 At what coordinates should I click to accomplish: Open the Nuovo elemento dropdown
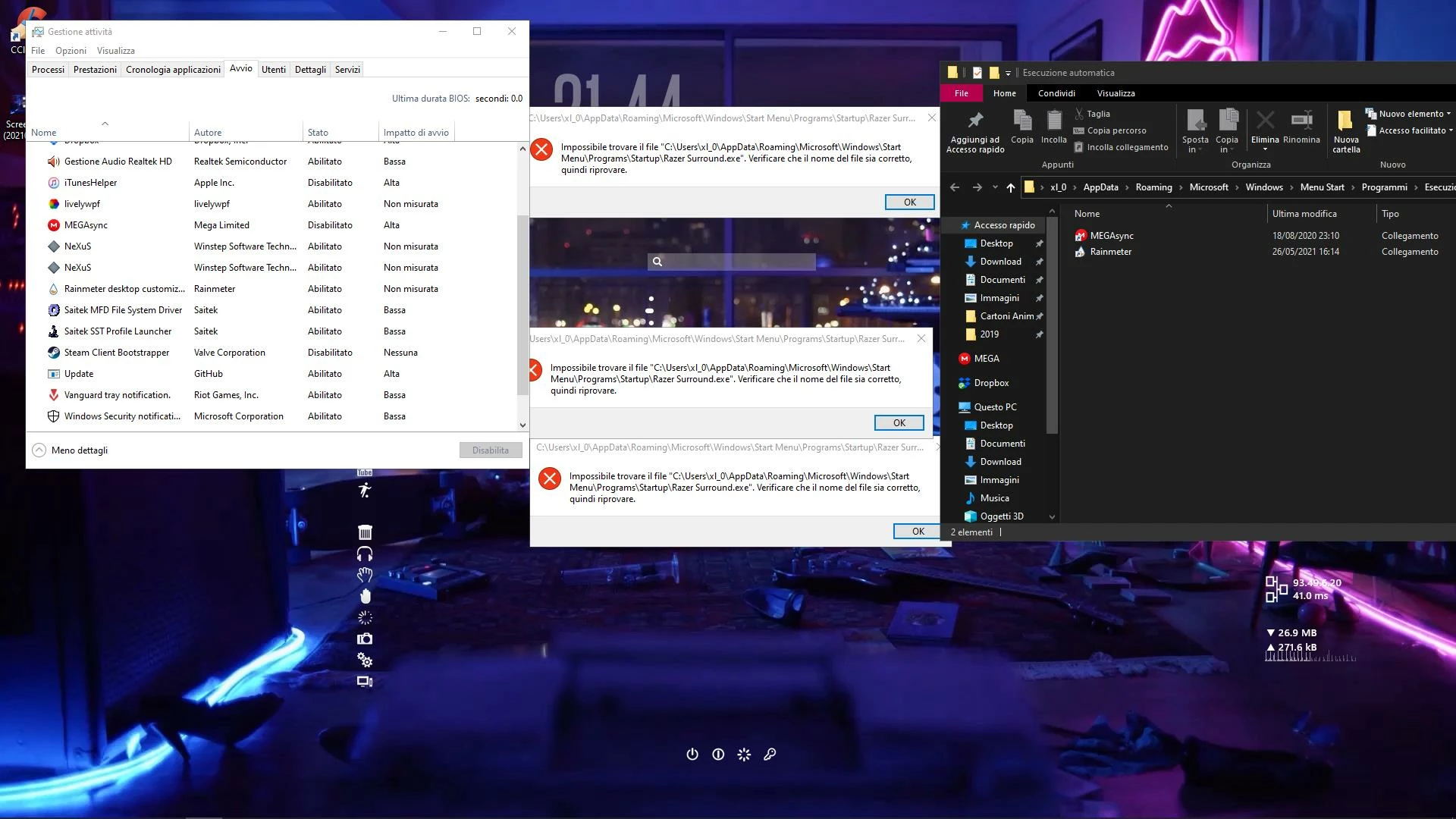1409,114
